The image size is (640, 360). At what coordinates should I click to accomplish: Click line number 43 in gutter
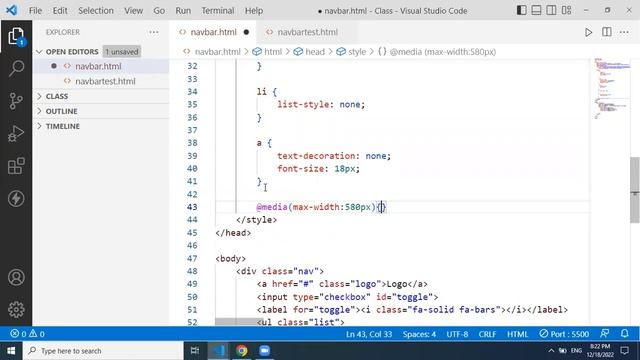coord(192,207)
